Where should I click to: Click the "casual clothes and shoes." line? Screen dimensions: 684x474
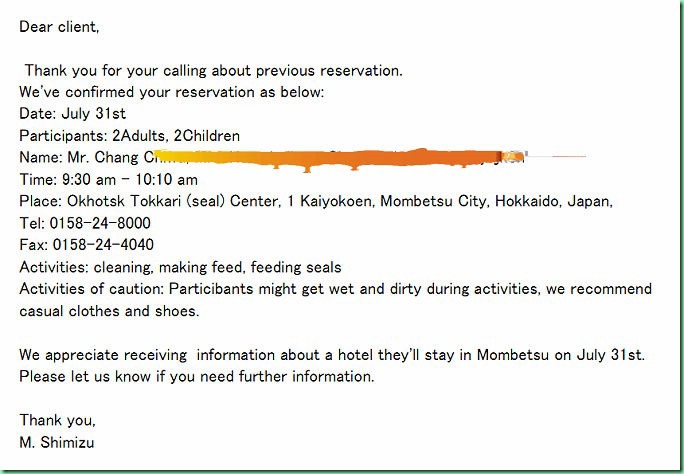(x=109, y=310)
